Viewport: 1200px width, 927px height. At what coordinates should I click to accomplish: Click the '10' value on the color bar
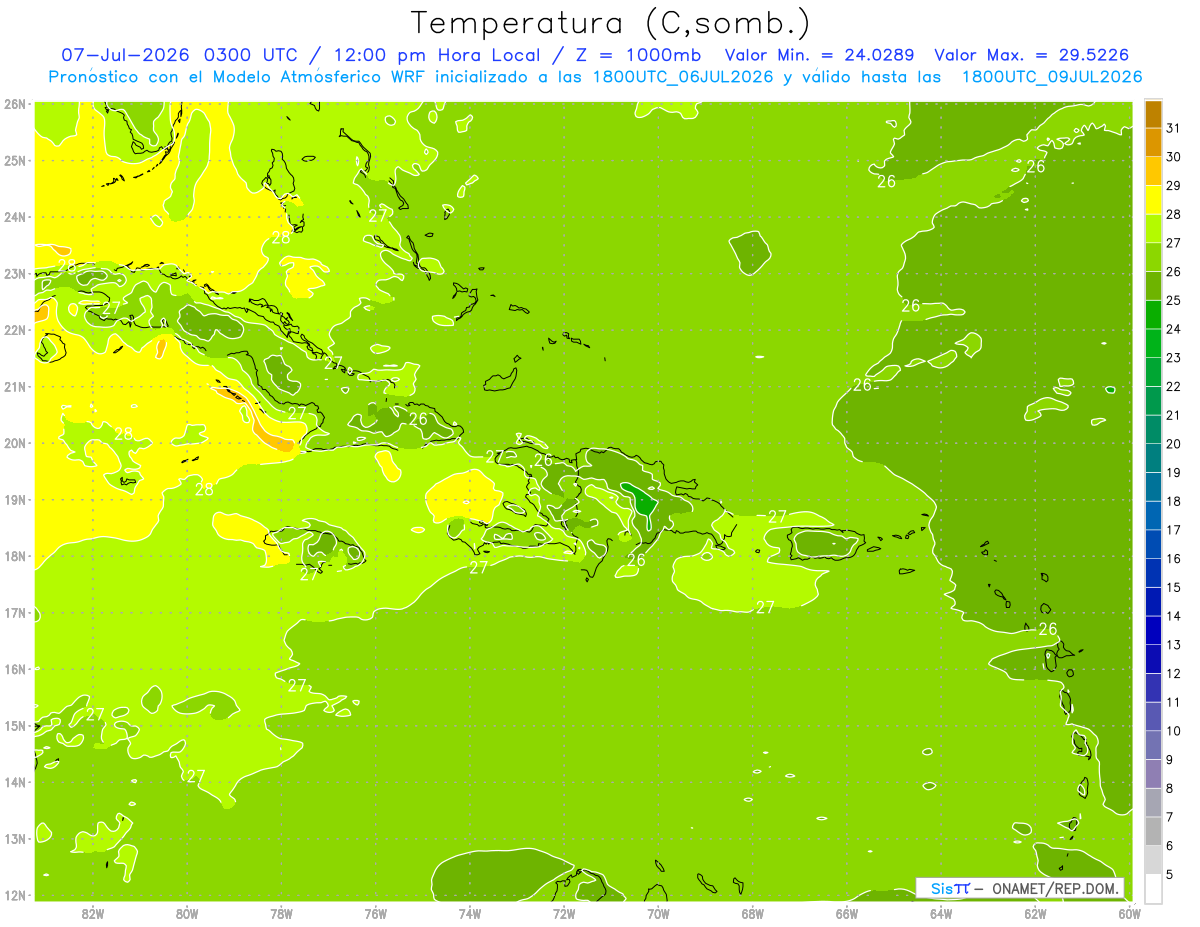1173,731
